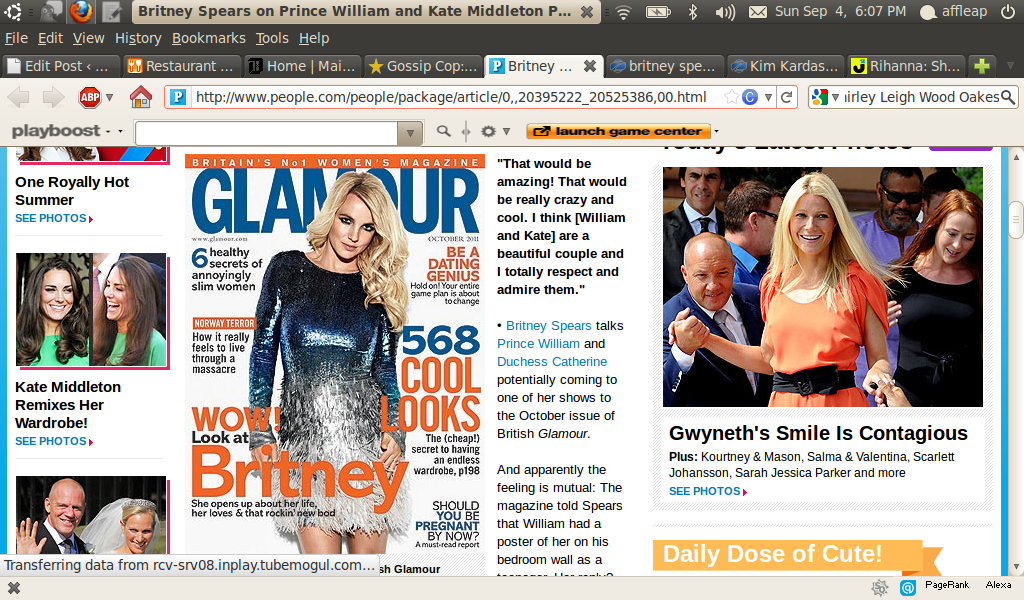Screen dimensions: 1024x600
Task: Open the address bar history dropdown
Action: click(769, 97)
